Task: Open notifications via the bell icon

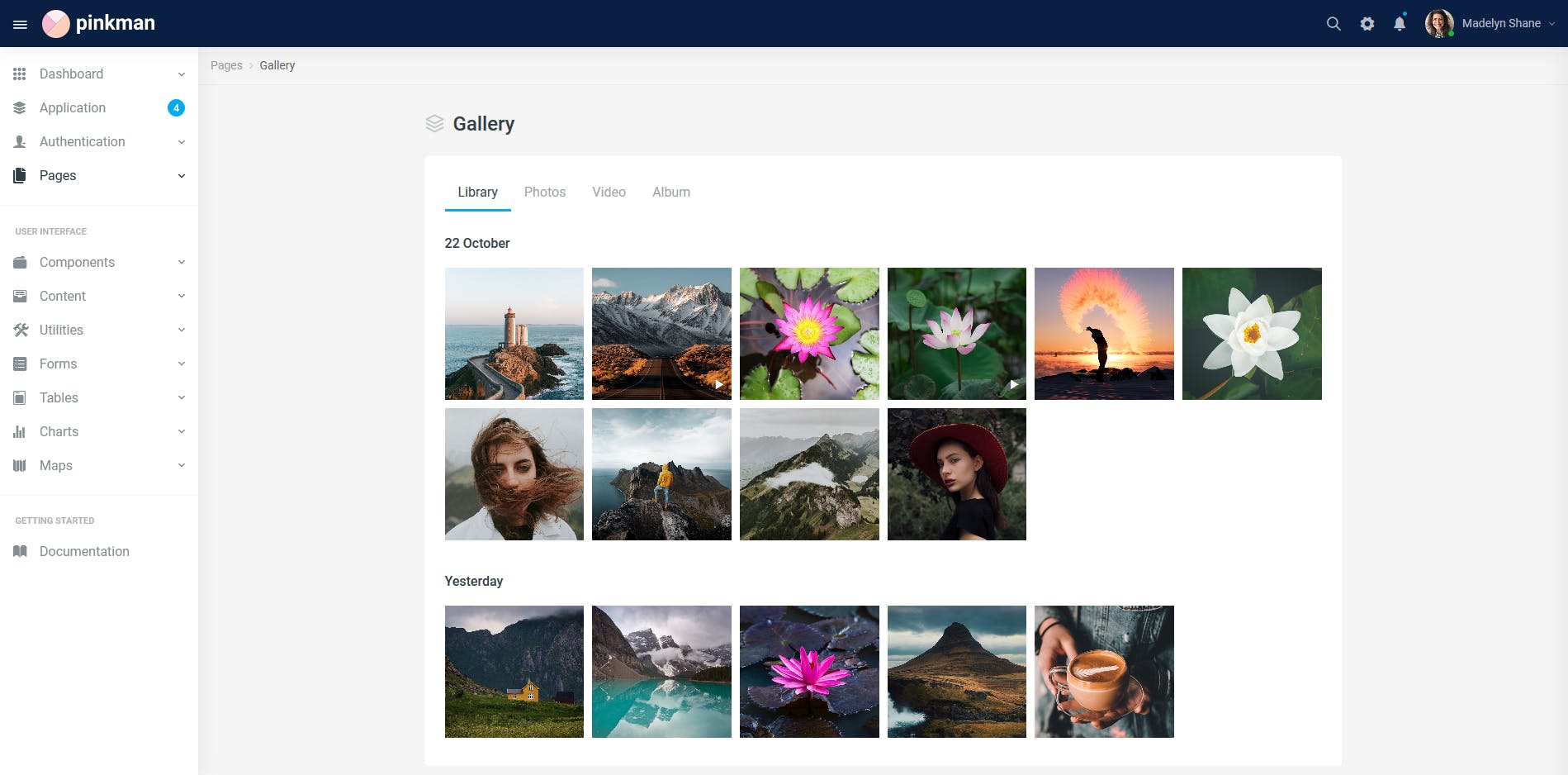Action: [x=1399, y=23]
